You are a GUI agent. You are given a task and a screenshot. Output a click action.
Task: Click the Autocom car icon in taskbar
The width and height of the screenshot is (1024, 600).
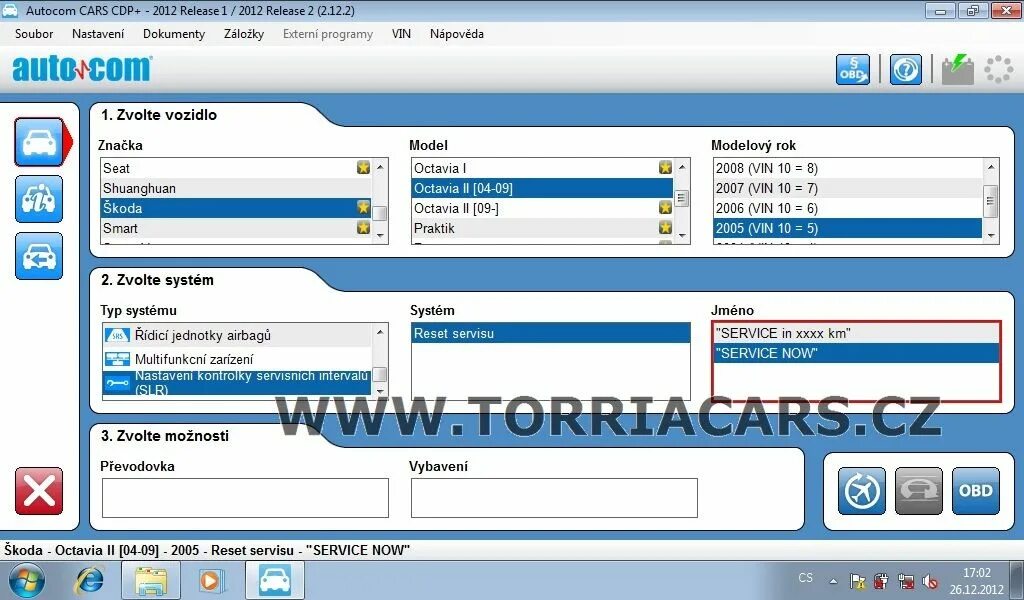[x=275, y=580]
